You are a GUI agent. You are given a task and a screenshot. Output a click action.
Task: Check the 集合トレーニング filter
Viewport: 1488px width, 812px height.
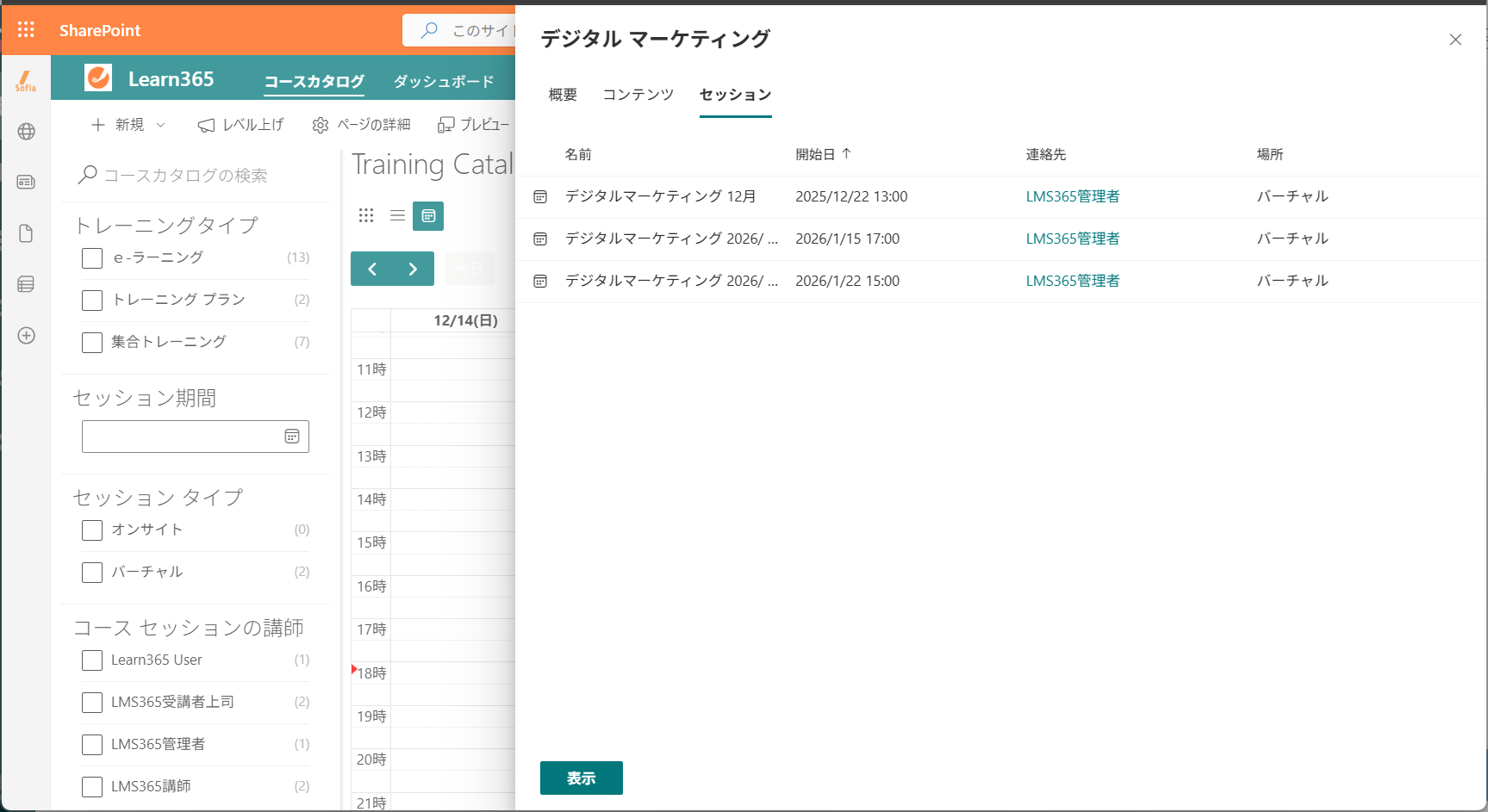point(92,343)
